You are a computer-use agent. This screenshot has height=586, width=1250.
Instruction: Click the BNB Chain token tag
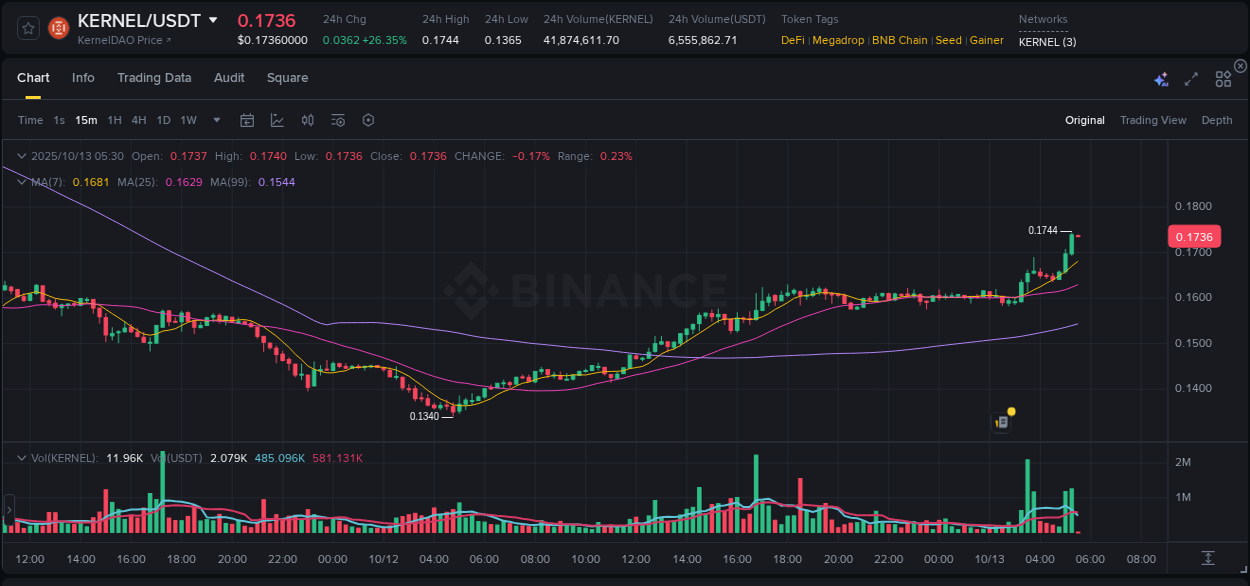(x=899, y=40)
